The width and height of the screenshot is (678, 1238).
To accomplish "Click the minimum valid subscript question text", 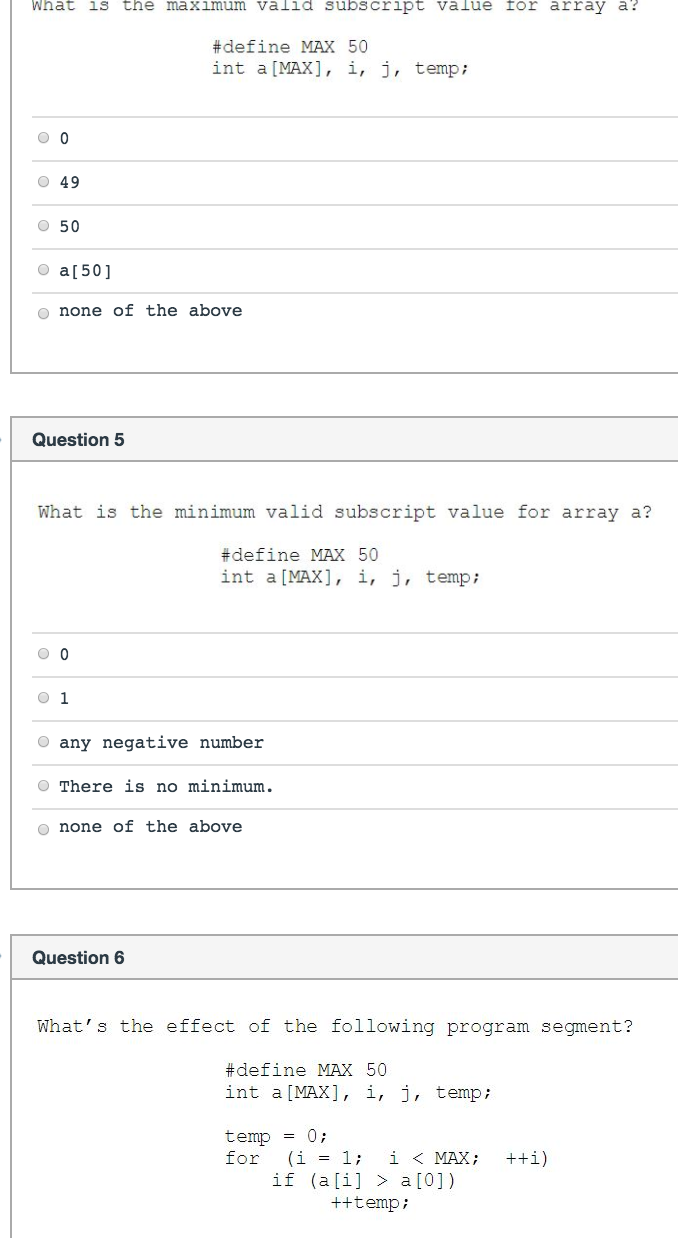I will (344, 513).
